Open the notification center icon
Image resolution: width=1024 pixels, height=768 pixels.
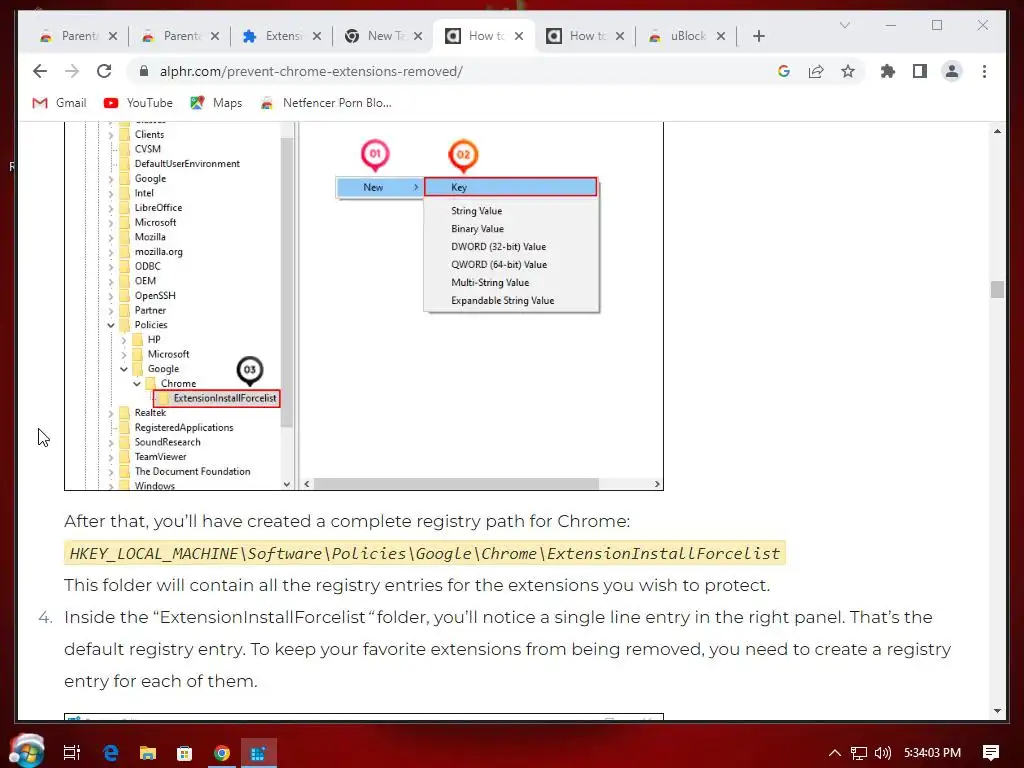(x=991, y=753)
